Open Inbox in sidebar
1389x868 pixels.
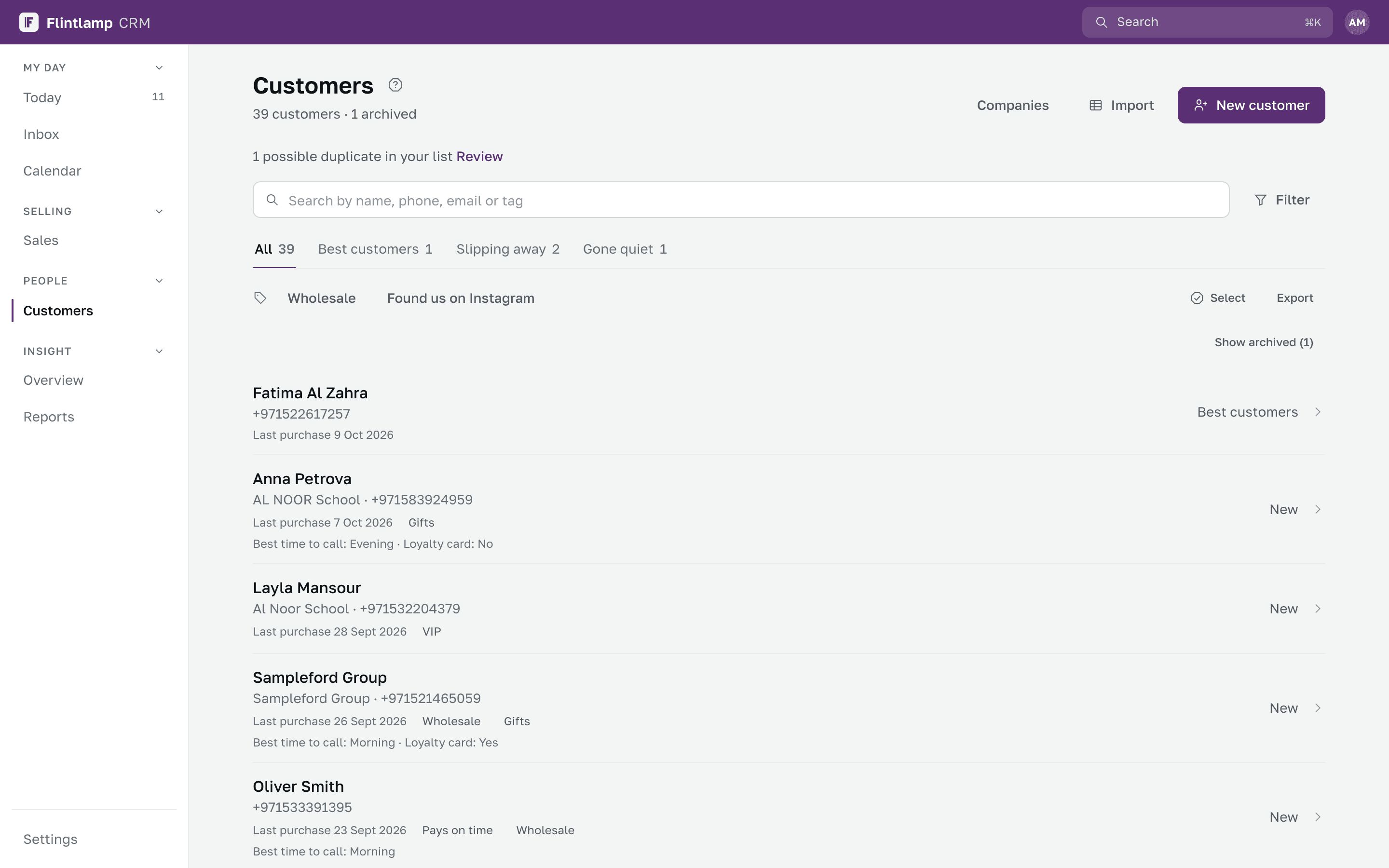pos(94,135)
